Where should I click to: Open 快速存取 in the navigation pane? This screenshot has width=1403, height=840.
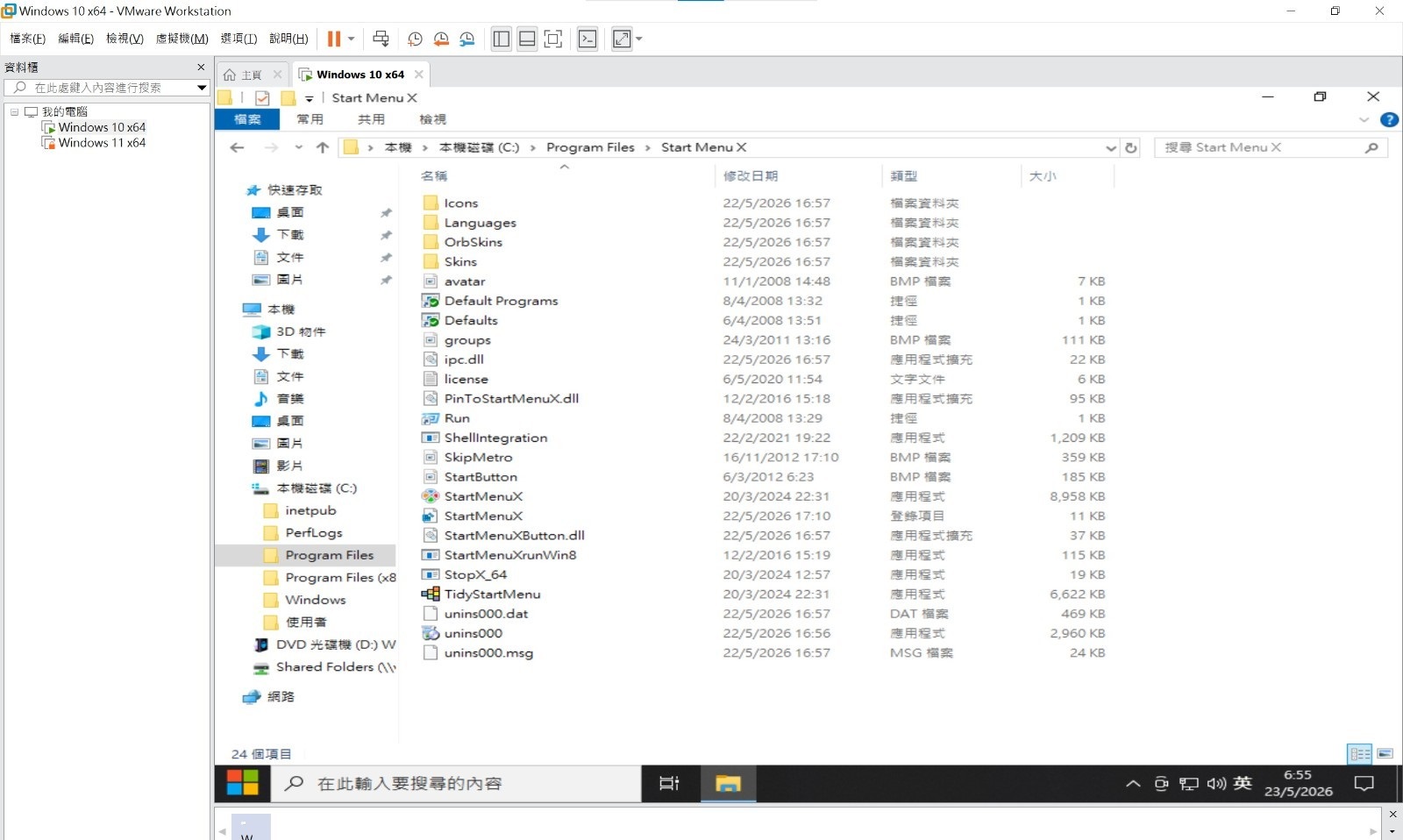pyautogui.click(x=295, y=190)
